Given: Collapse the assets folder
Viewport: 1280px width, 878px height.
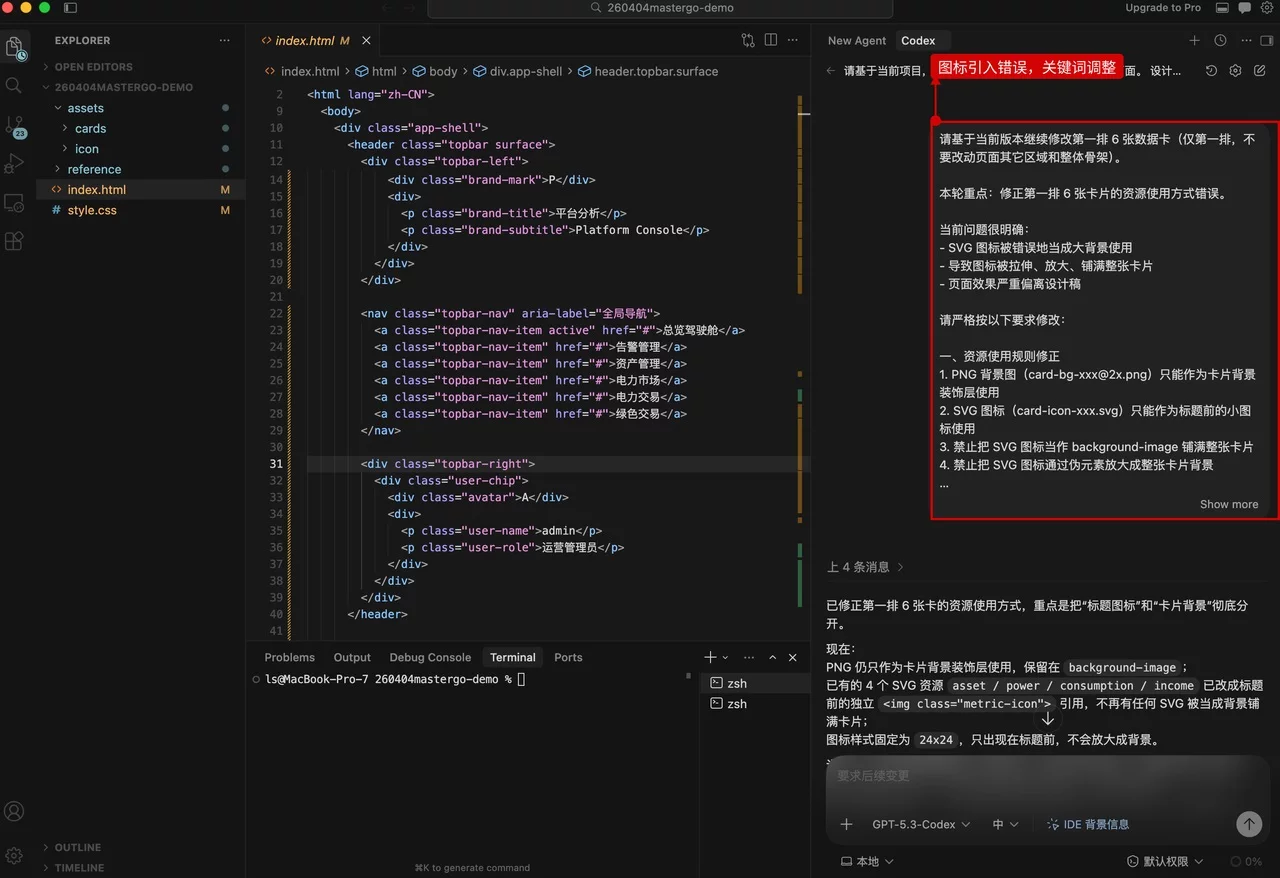Looking at the screenshot, I should point(85,108).
